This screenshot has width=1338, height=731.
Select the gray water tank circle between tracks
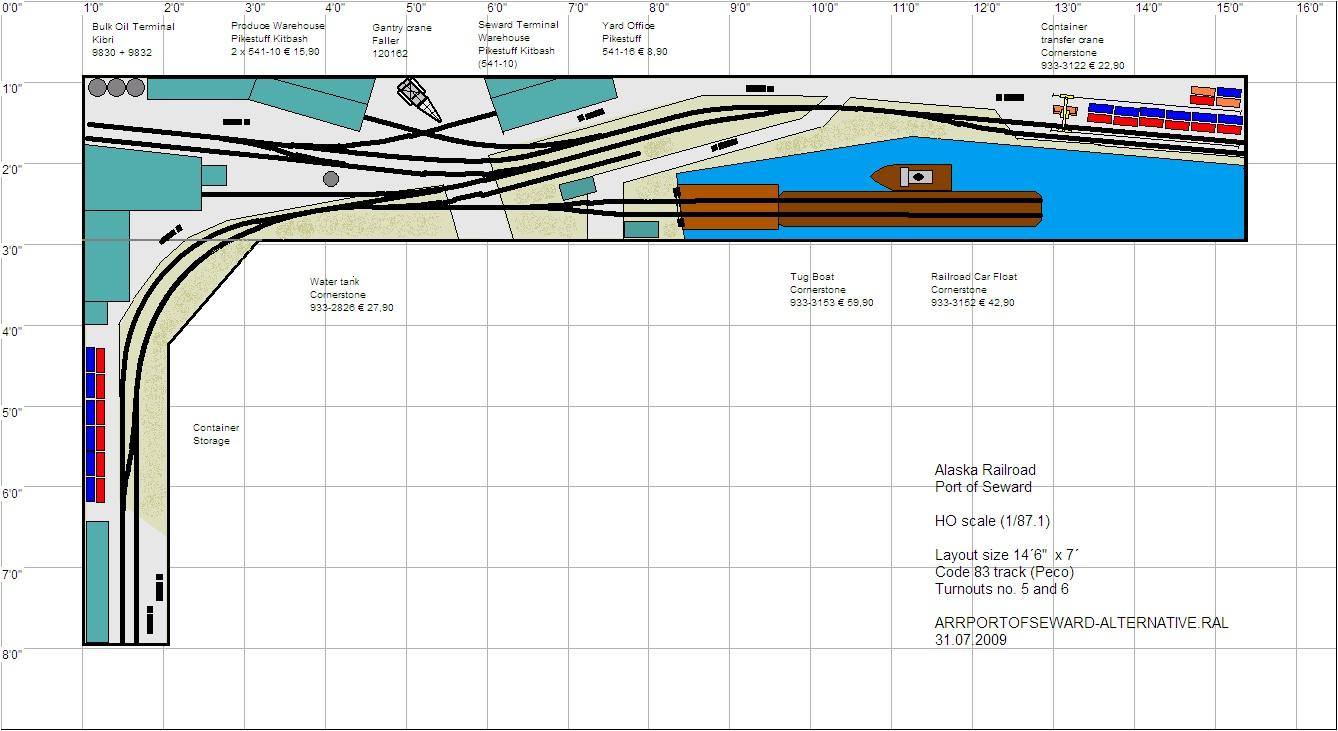click(331, 179)
